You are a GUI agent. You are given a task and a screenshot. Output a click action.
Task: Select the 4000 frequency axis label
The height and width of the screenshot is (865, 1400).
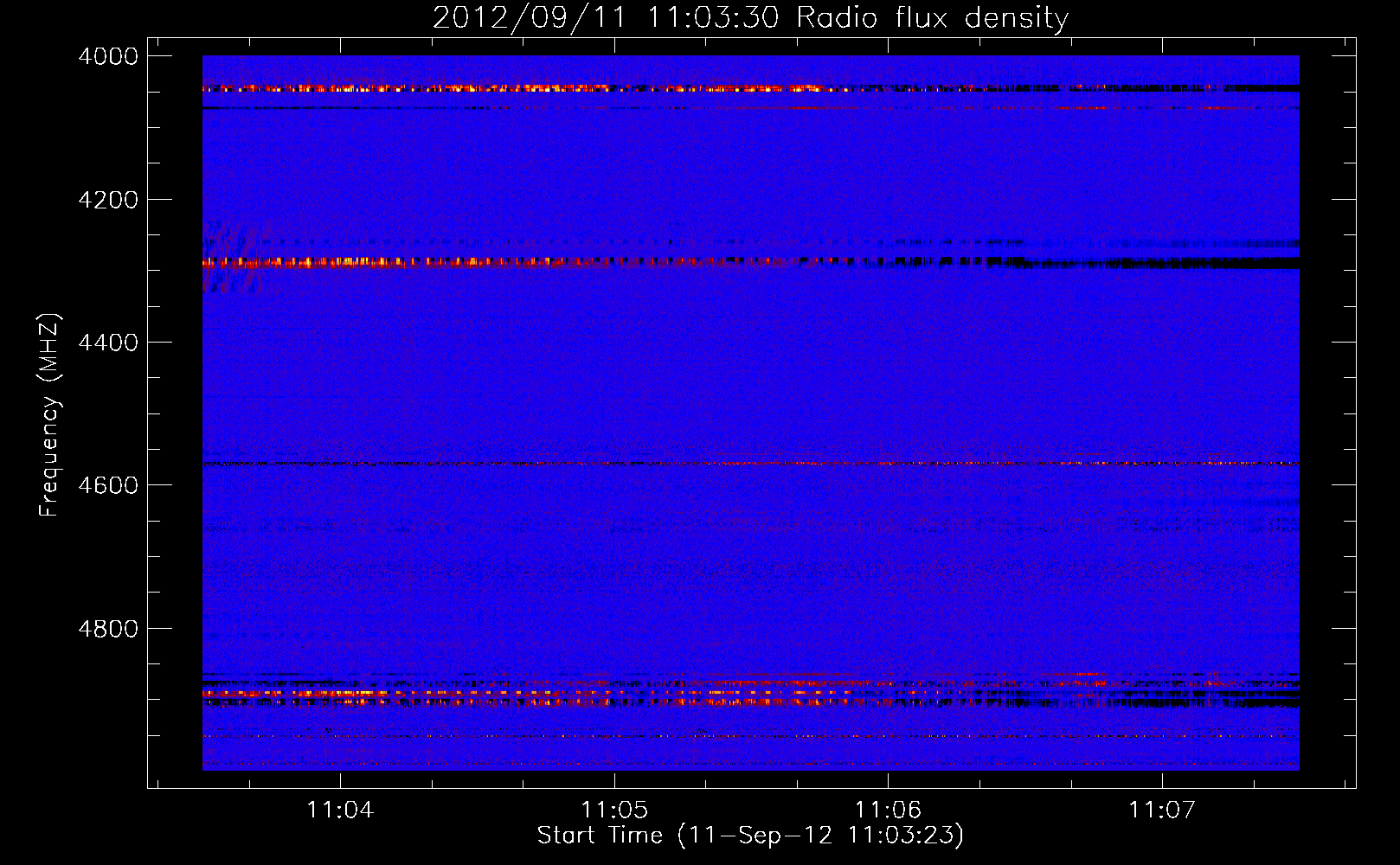pyautogui.click(x=108, y=56)
